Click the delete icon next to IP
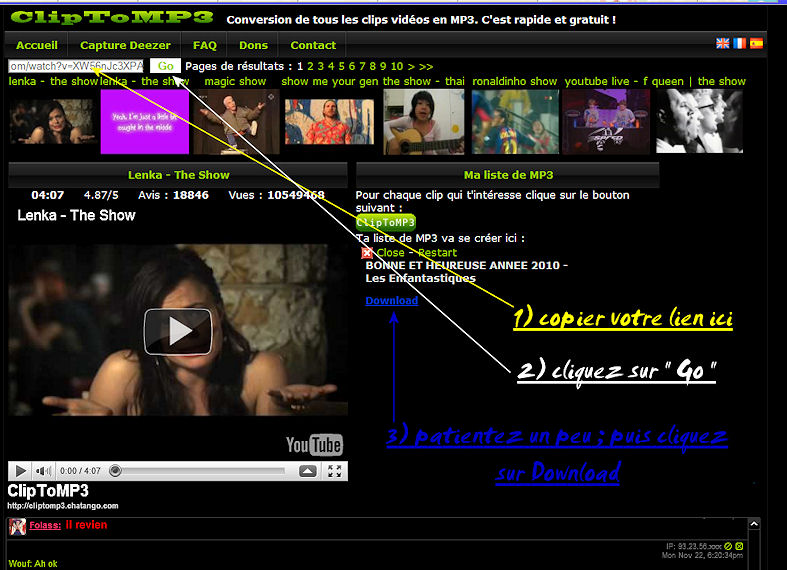This screenshot has width=787, height=570. (739, 546)
